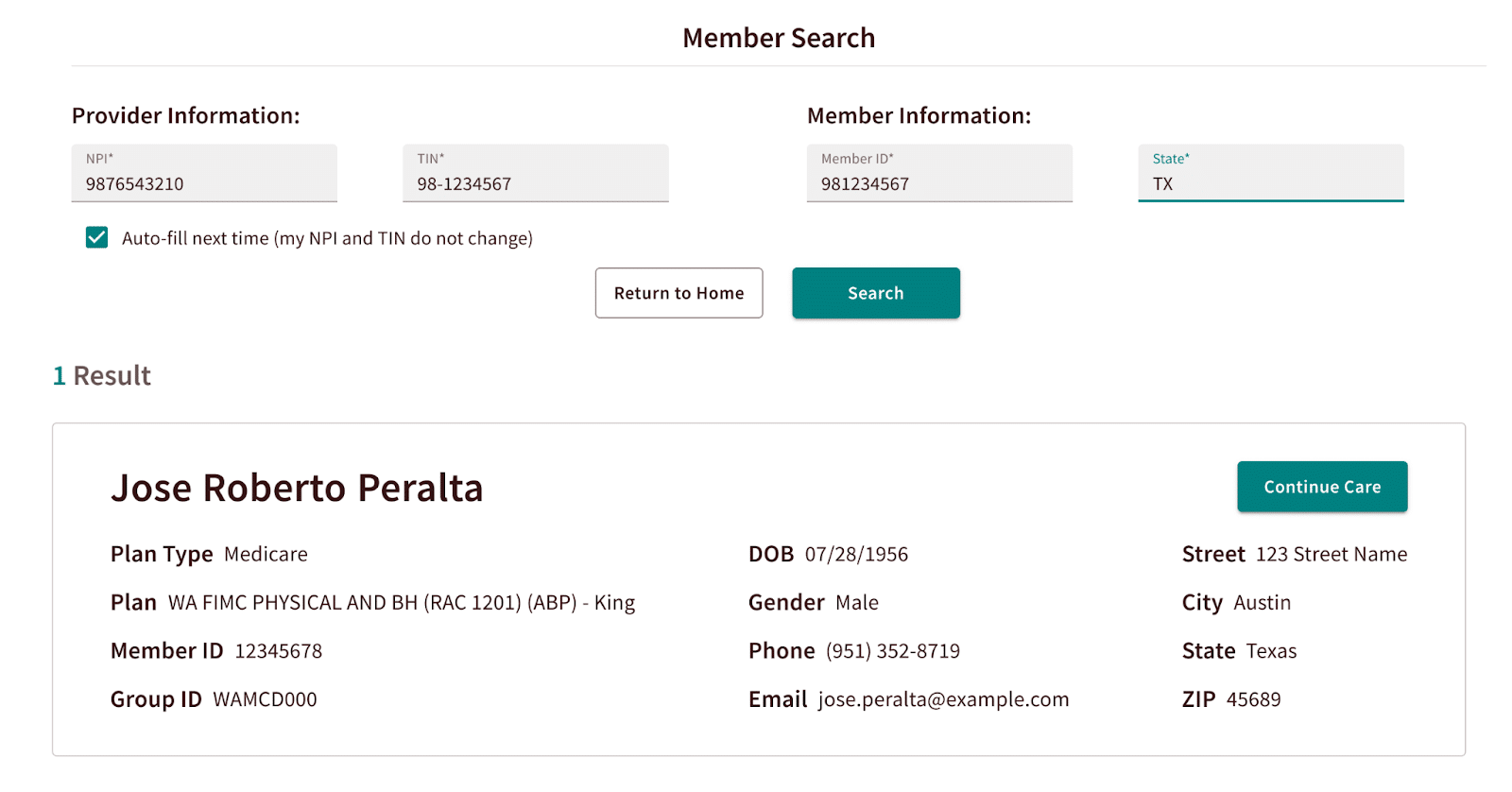Viewport: 1512px width, 792px height.
Task: Focus the TIN input field
Action: tap(536, 173)
